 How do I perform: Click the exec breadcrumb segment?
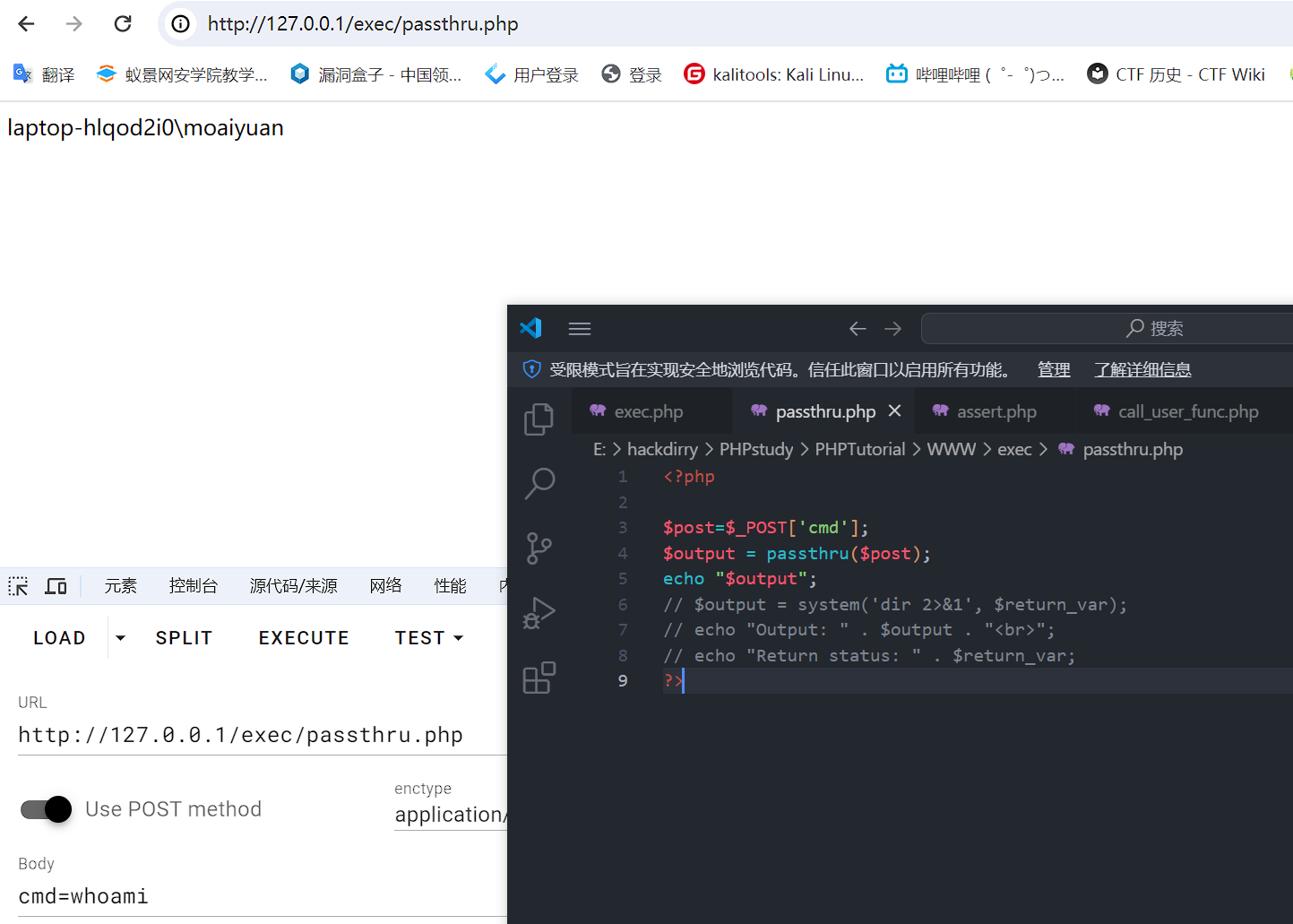click(x=1015, y=449)
